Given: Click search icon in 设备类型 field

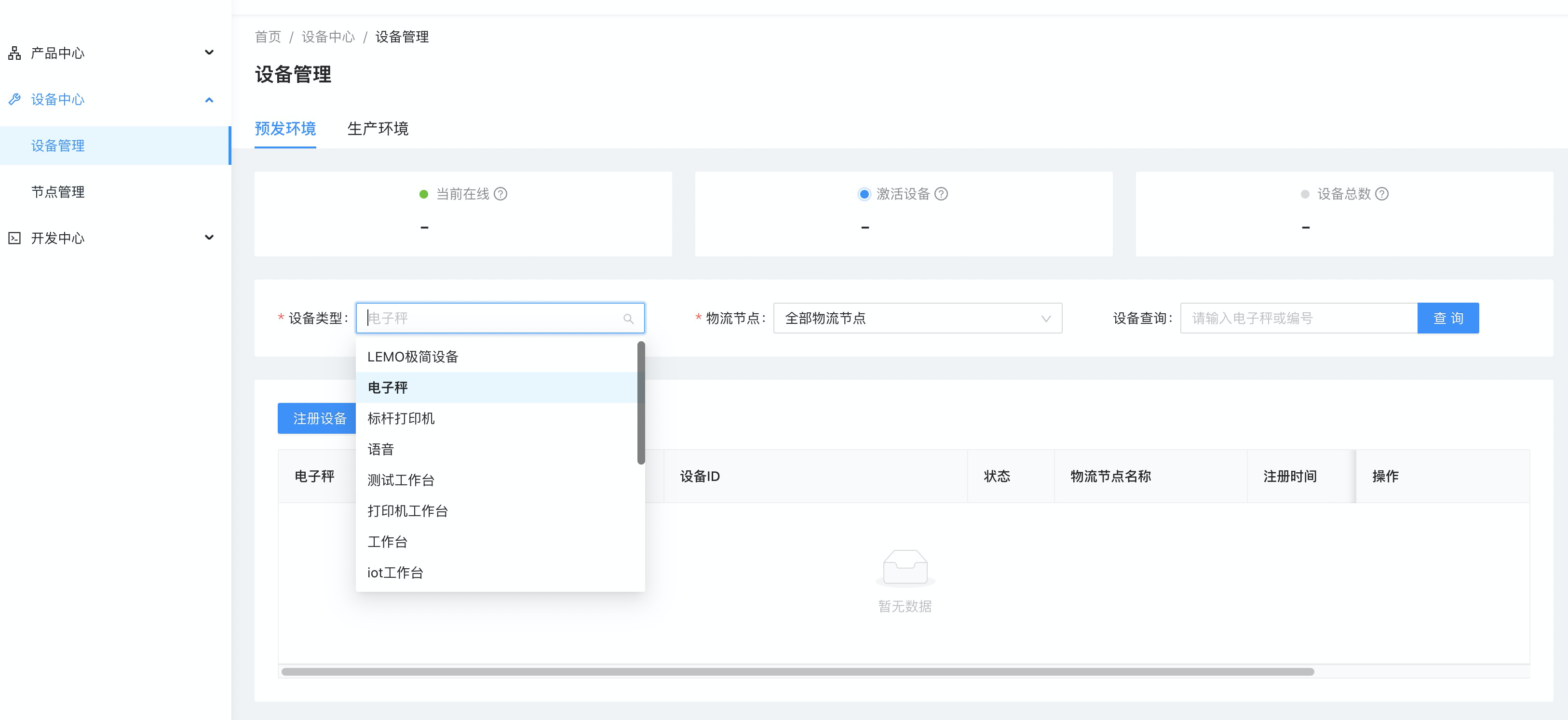Looking at the screenshot, I should tap(628, 318).
